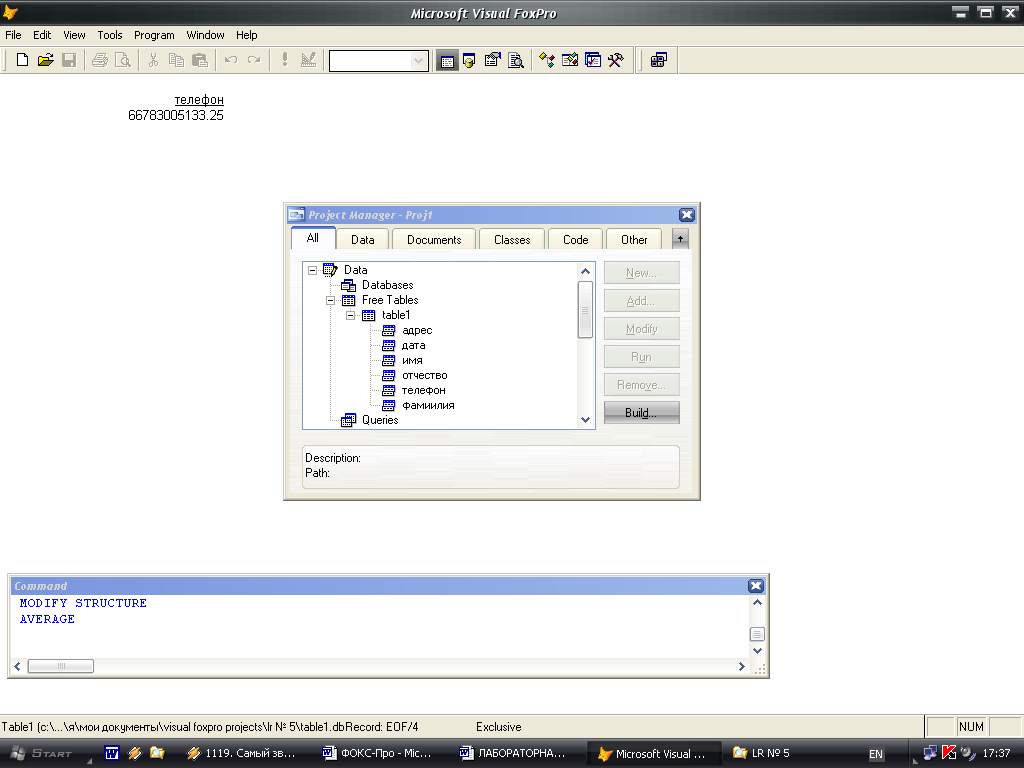This screenshot has height=768, width=1024.
Task: Click the Open folder toolbar icon
Action: point(45,60)
